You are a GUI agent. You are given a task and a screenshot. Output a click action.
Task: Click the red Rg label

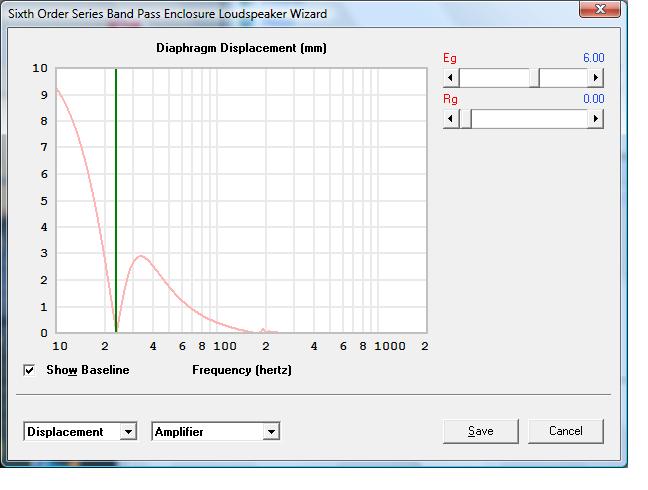tap(450, 99)
